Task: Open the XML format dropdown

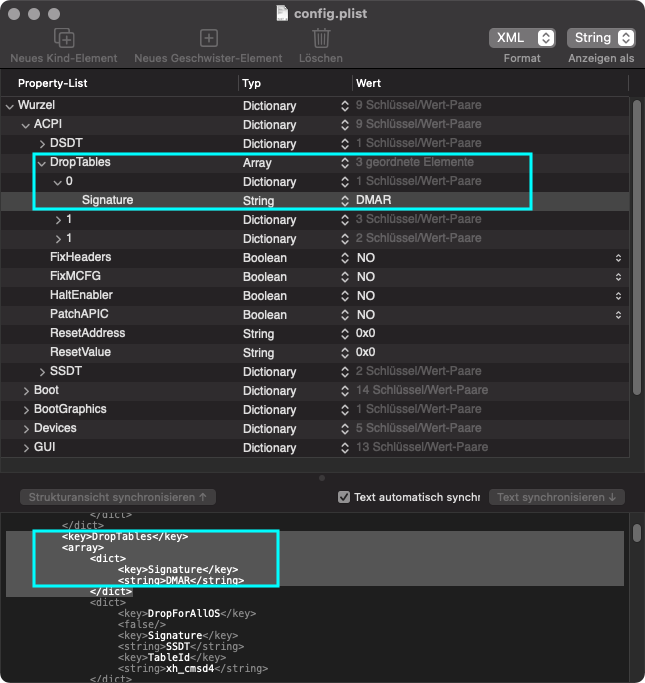Action: [522, 38]
